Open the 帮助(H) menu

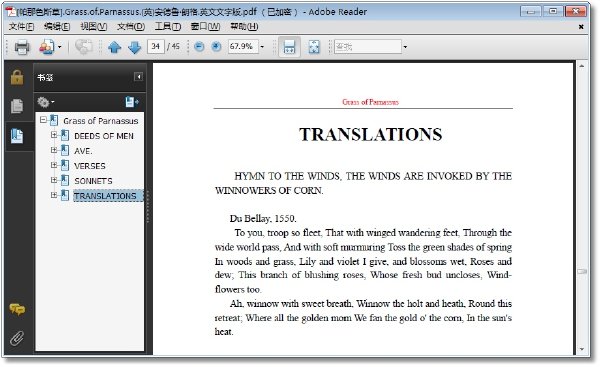(x=244, y=26)
